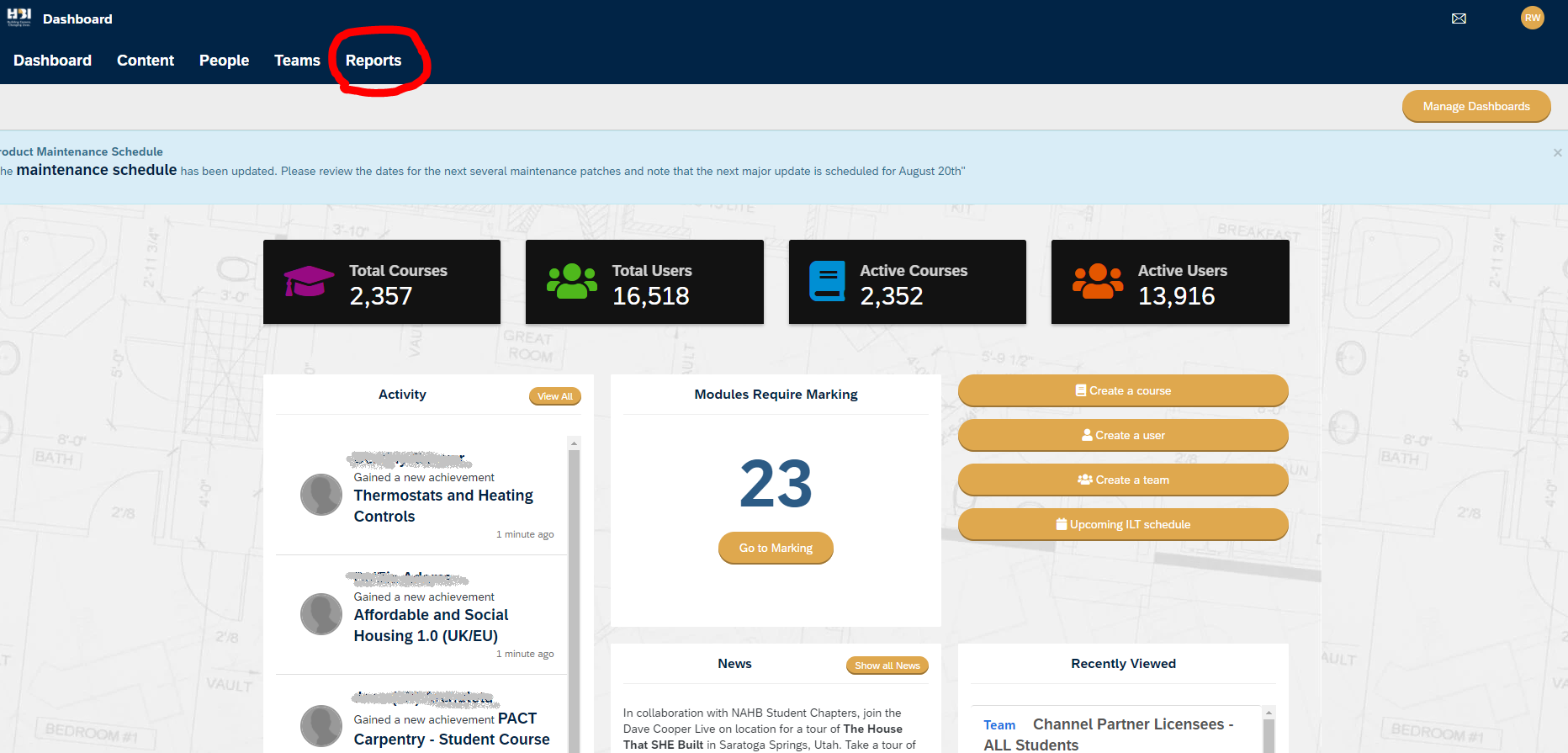
Task: Click the HBI logo icon
Action: click(x=19, y=18)
